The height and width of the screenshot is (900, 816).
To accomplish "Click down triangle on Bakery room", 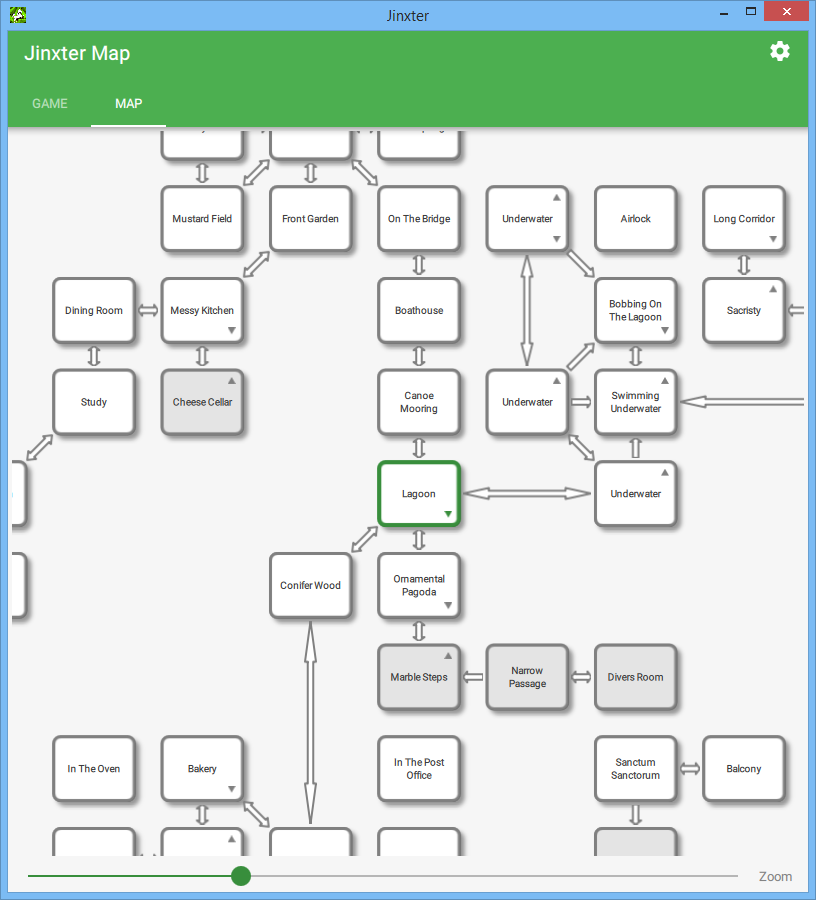I will coord(232,789).
